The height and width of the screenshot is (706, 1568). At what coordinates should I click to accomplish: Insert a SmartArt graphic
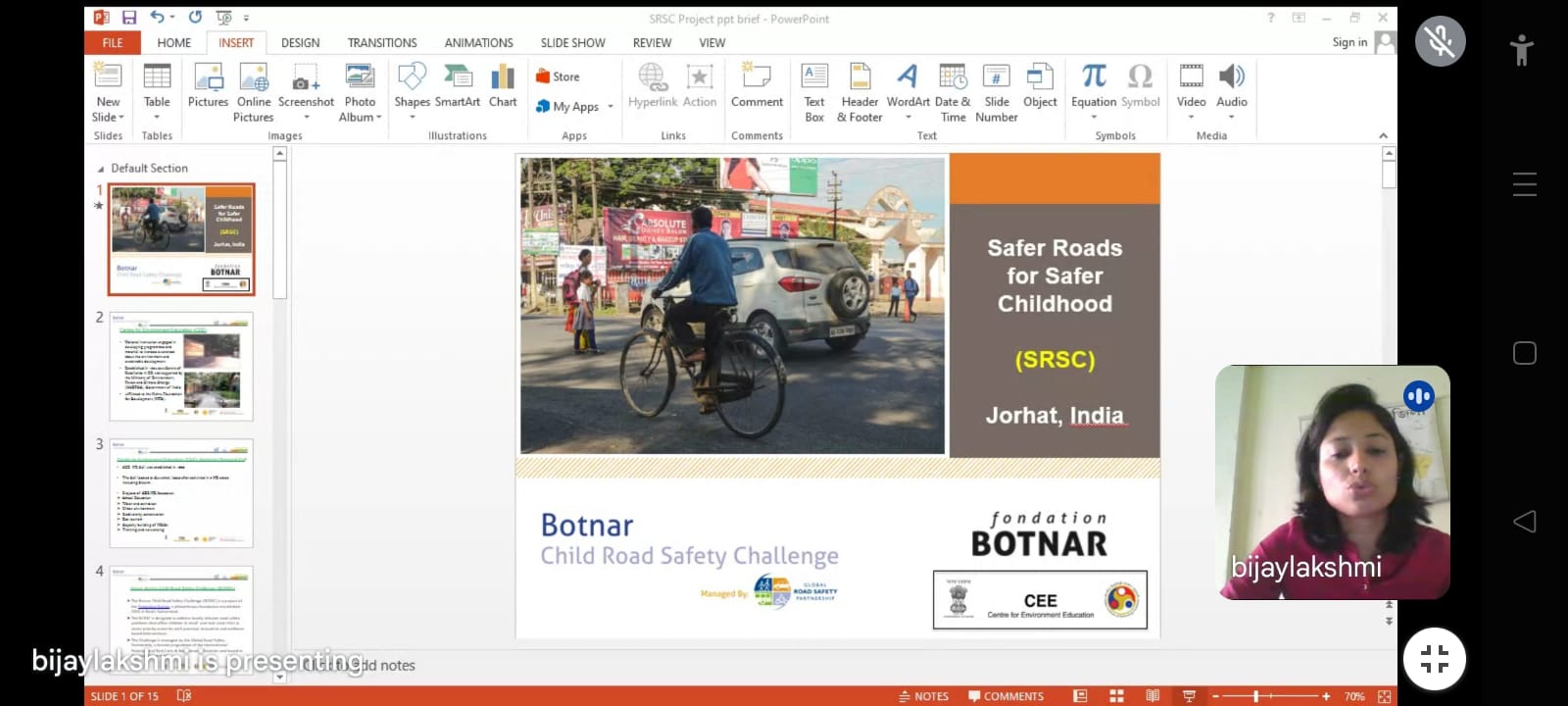[458, 86]
